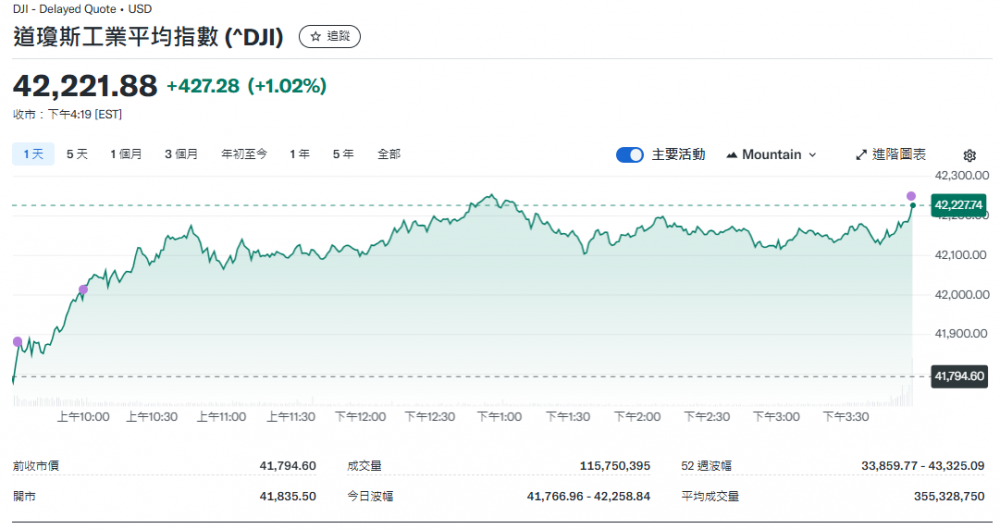The width and height of the screenshot is (1000, 529).
Task: Select the 1 個月 time range
Action: tap(126, 154)
